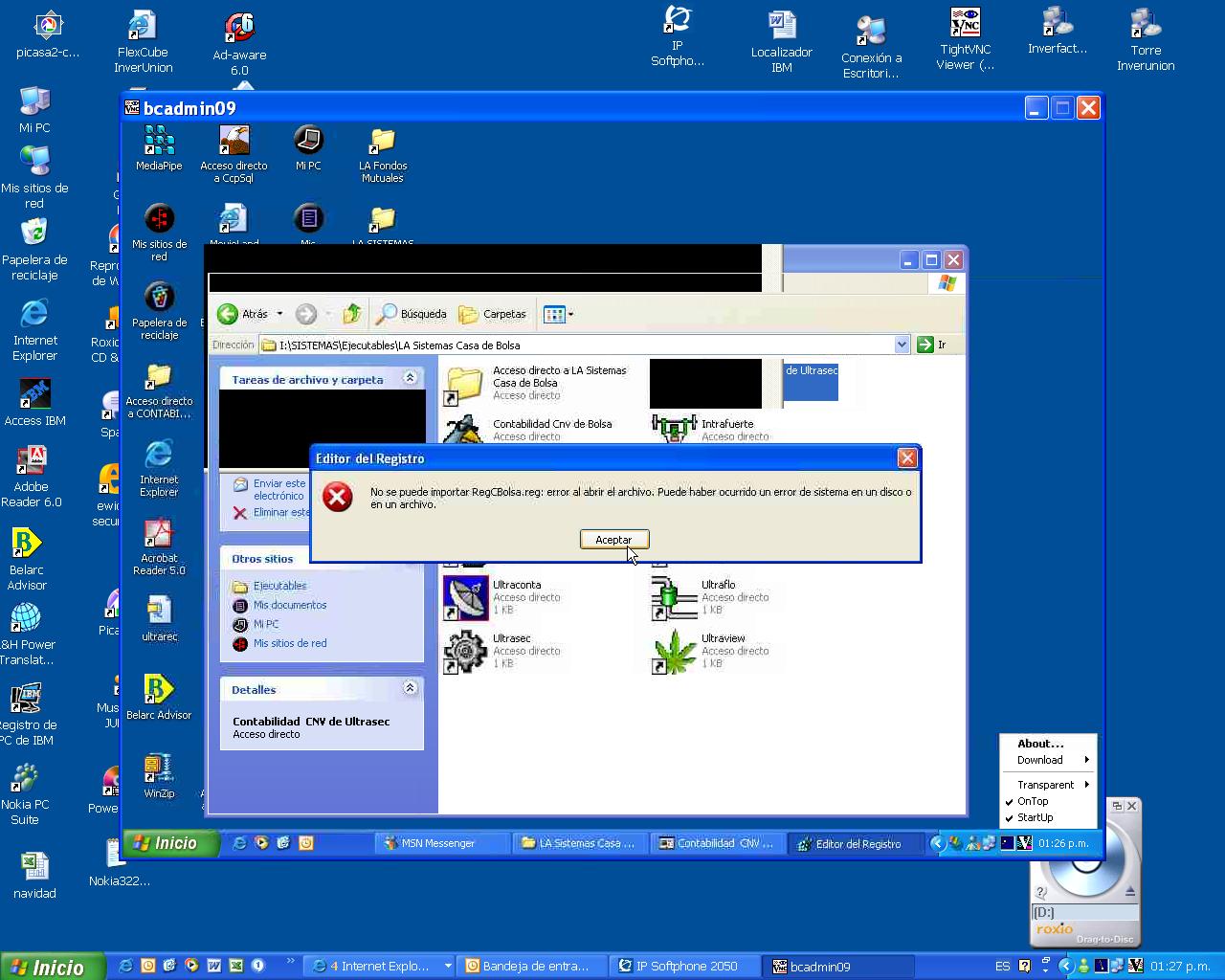Switch to Bandeja de entrada taskbar button
The width and height of the screenshot is (1225, 980).
tap(534, 967)
